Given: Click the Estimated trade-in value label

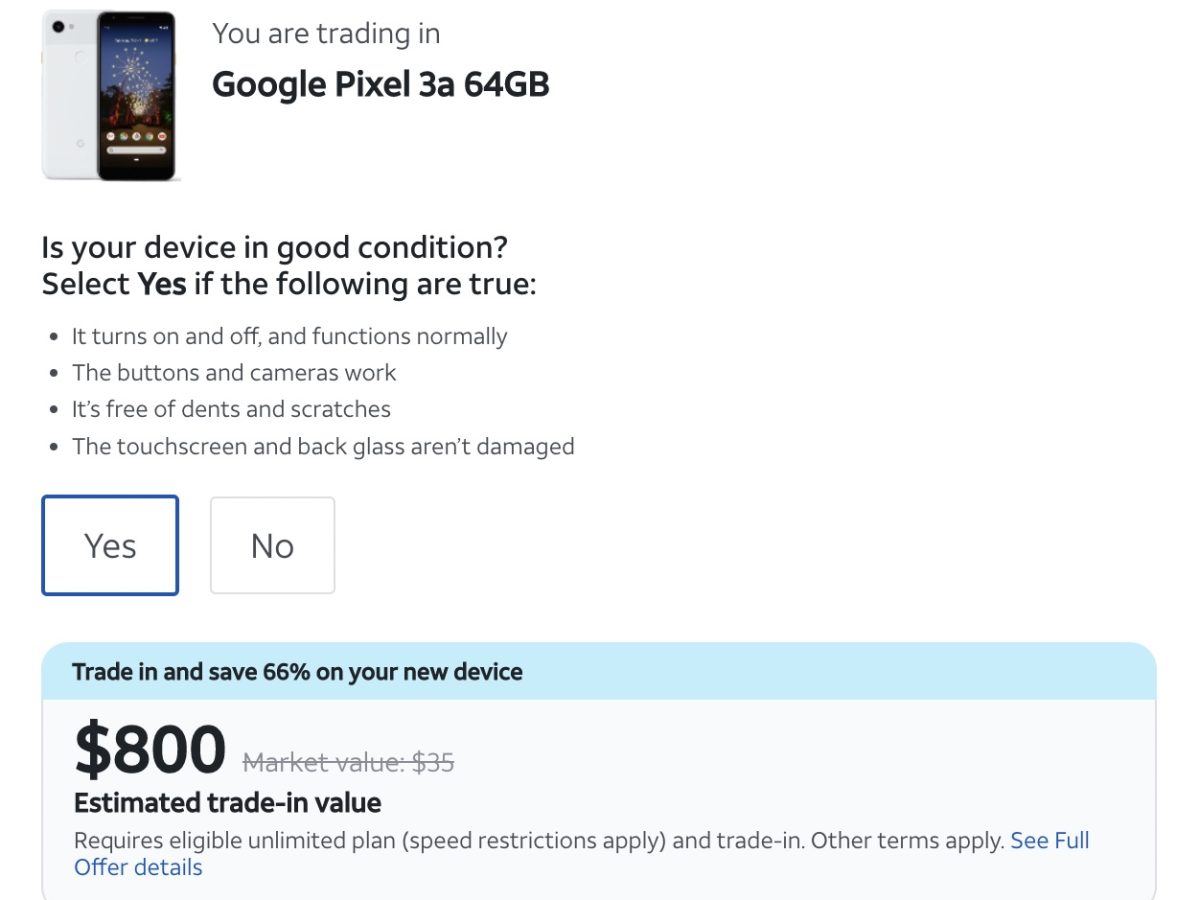Looking at the screenshot, I should point(227,802).
